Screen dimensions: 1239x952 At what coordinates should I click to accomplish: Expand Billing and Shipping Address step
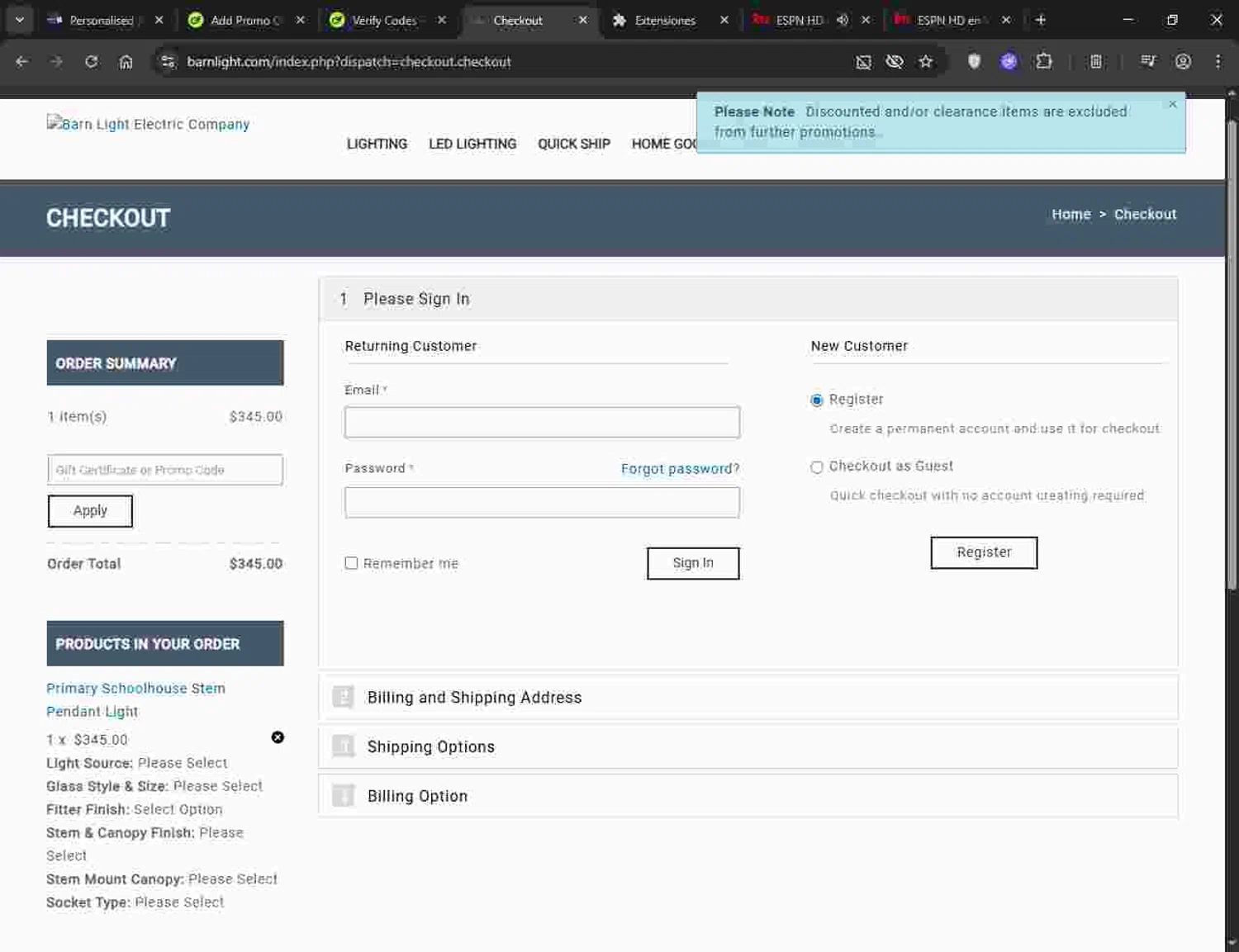tap(748, 698)
